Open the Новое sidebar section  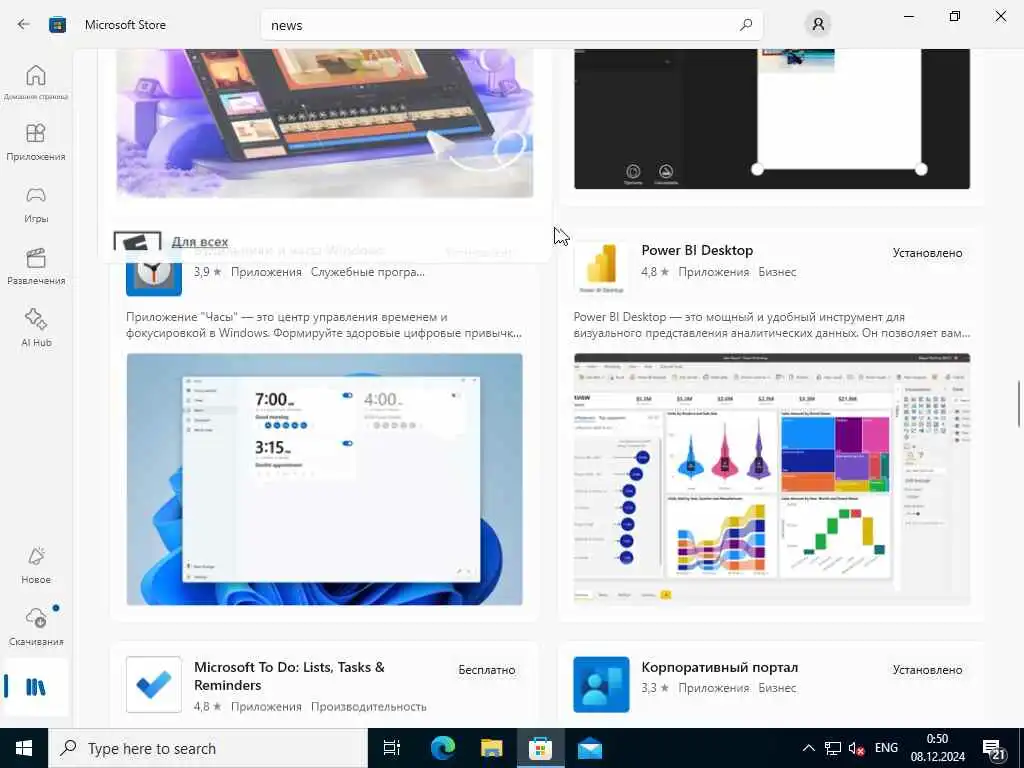coord(36,566)
